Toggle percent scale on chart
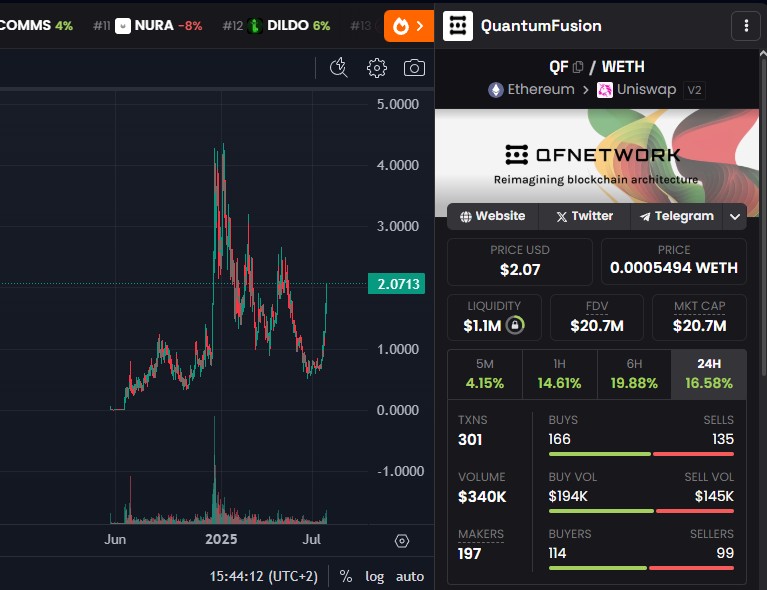 tap(346, 576)
